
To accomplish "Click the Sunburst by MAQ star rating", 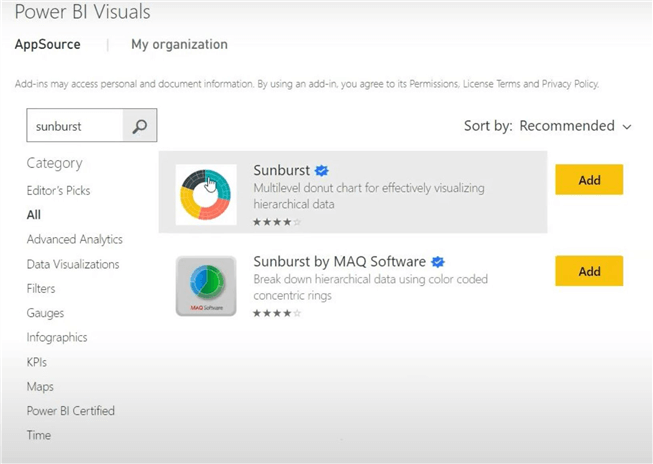I will click(277, 313).
